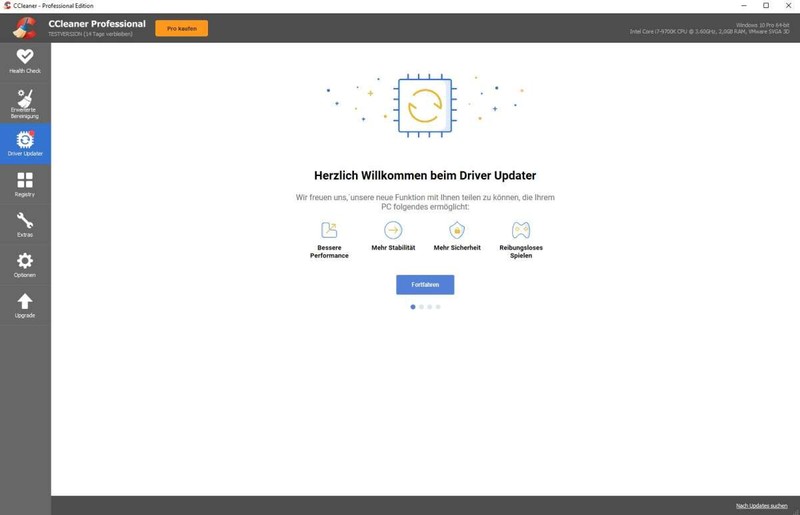Select the third pagination dot
This screenshot has height=515, width=800.
(430, 307)
